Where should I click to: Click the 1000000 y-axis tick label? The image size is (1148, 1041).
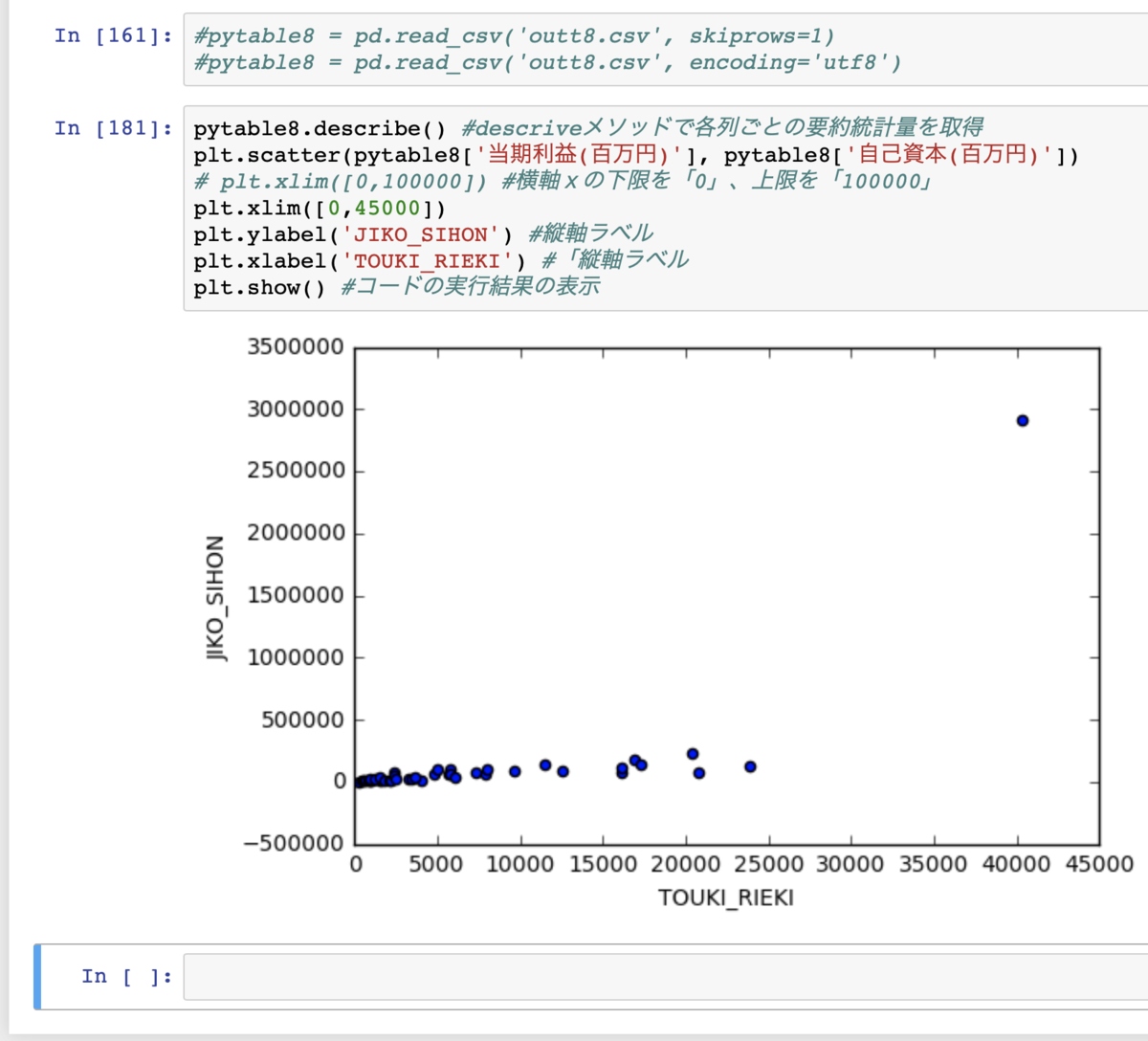point(296,657)
